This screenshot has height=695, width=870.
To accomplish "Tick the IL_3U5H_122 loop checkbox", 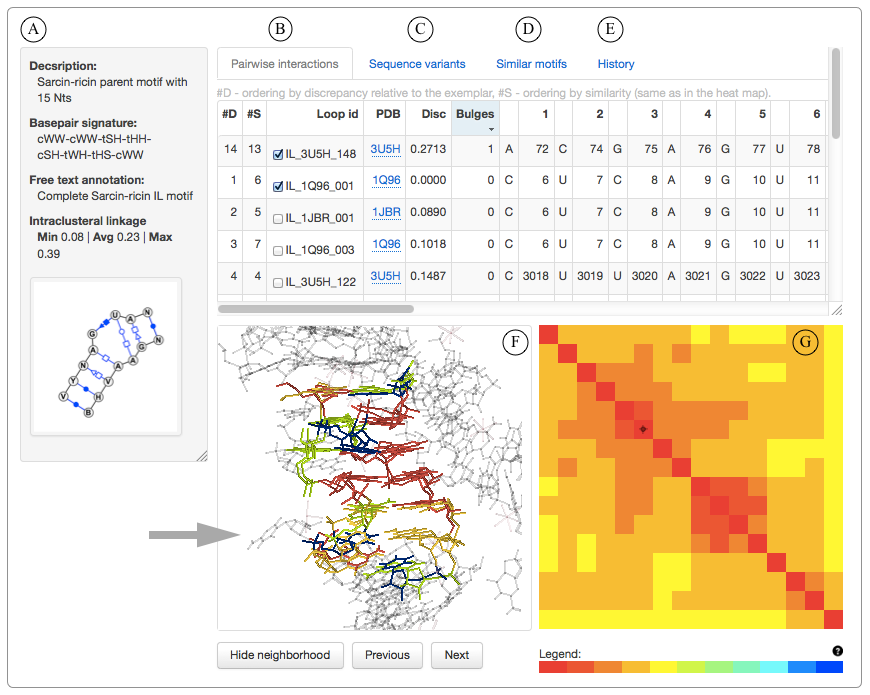I will pos(278,283).
